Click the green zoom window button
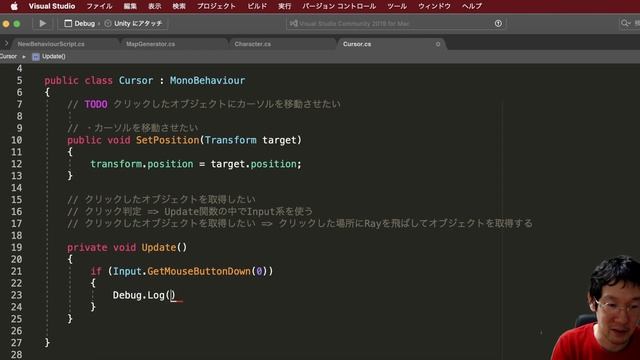This screenshot has height=360, width=640. (17, 24)
